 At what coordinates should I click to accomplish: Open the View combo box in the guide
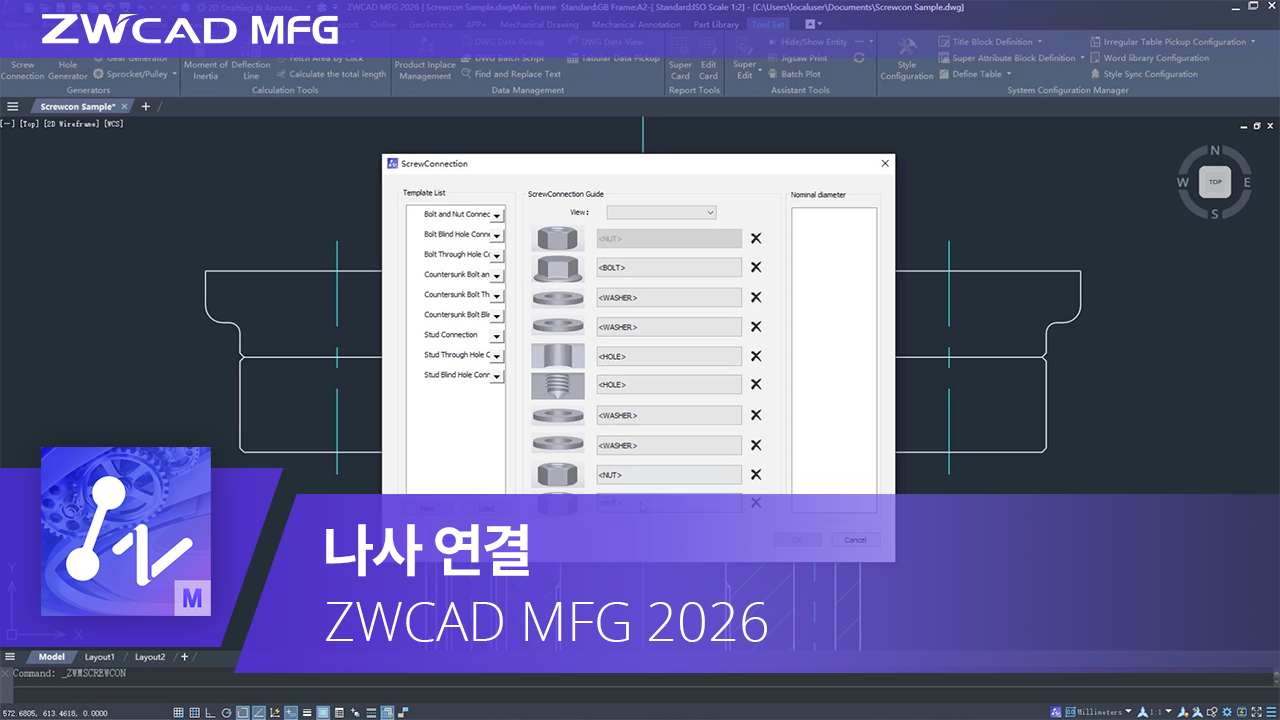tap(661, 212)
